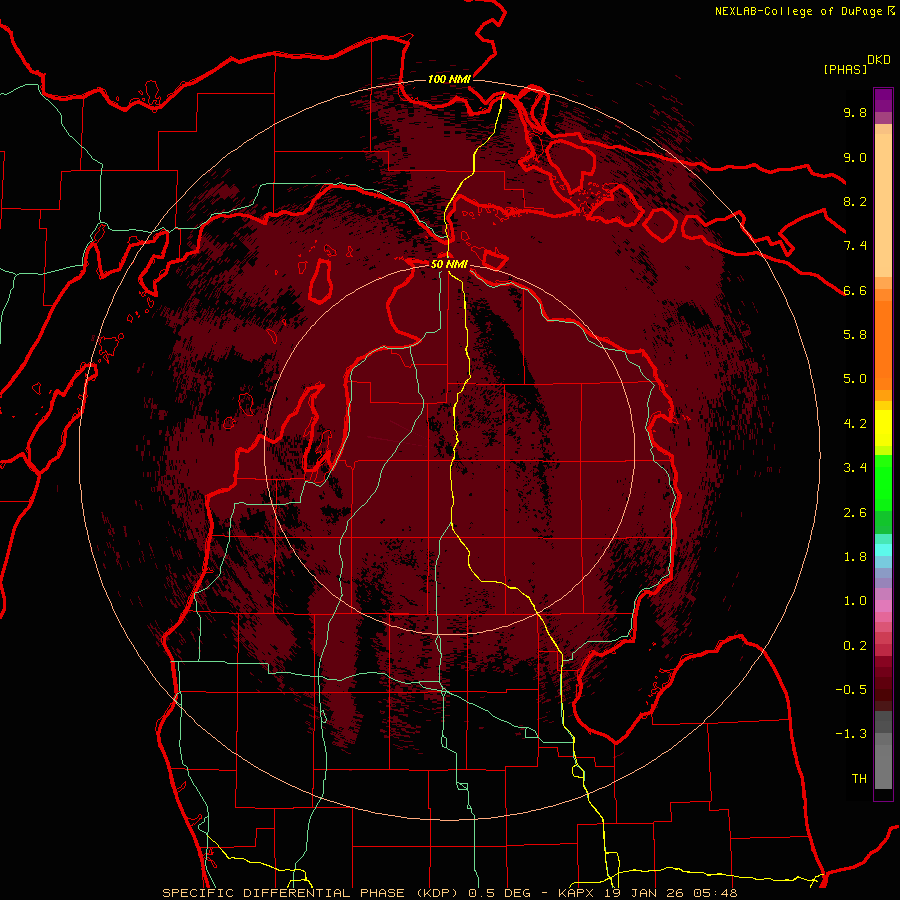
Task: Select the 9.0 scale label
Action: pyautogui.click(x=855, y=157)
